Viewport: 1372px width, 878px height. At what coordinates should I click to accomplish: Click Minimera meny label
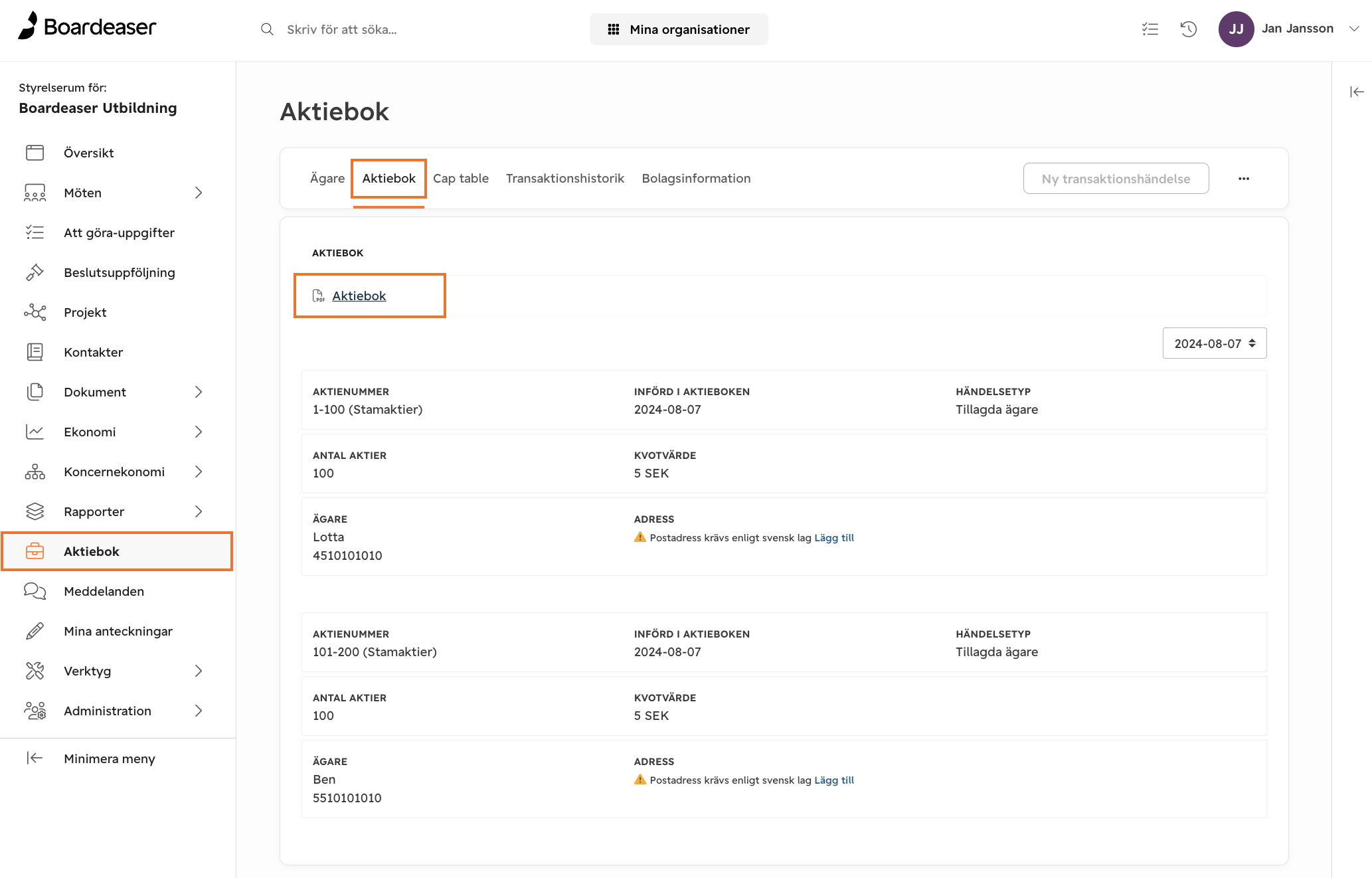coord(110,758)
